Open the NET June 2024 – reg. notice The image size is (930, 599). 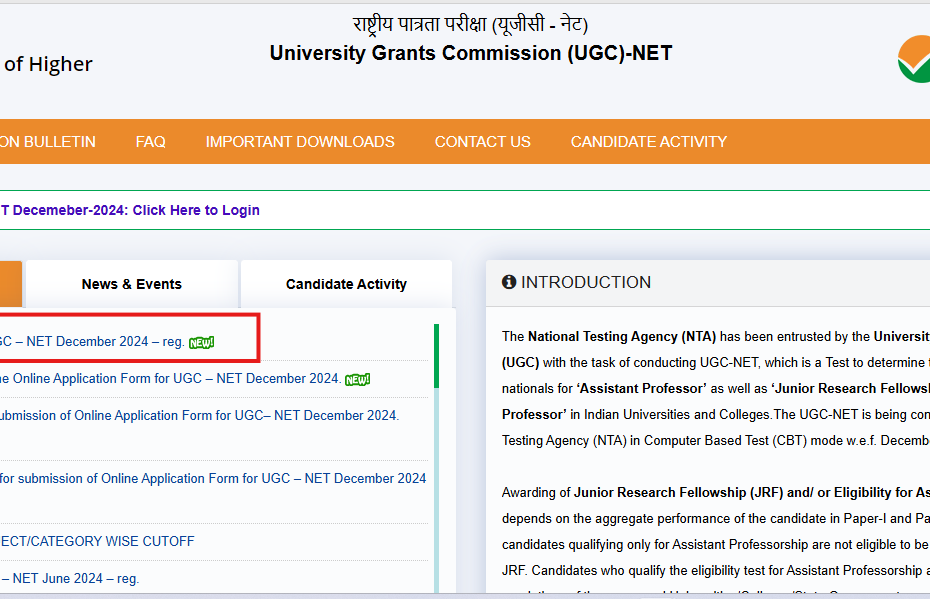click(70, 578)
